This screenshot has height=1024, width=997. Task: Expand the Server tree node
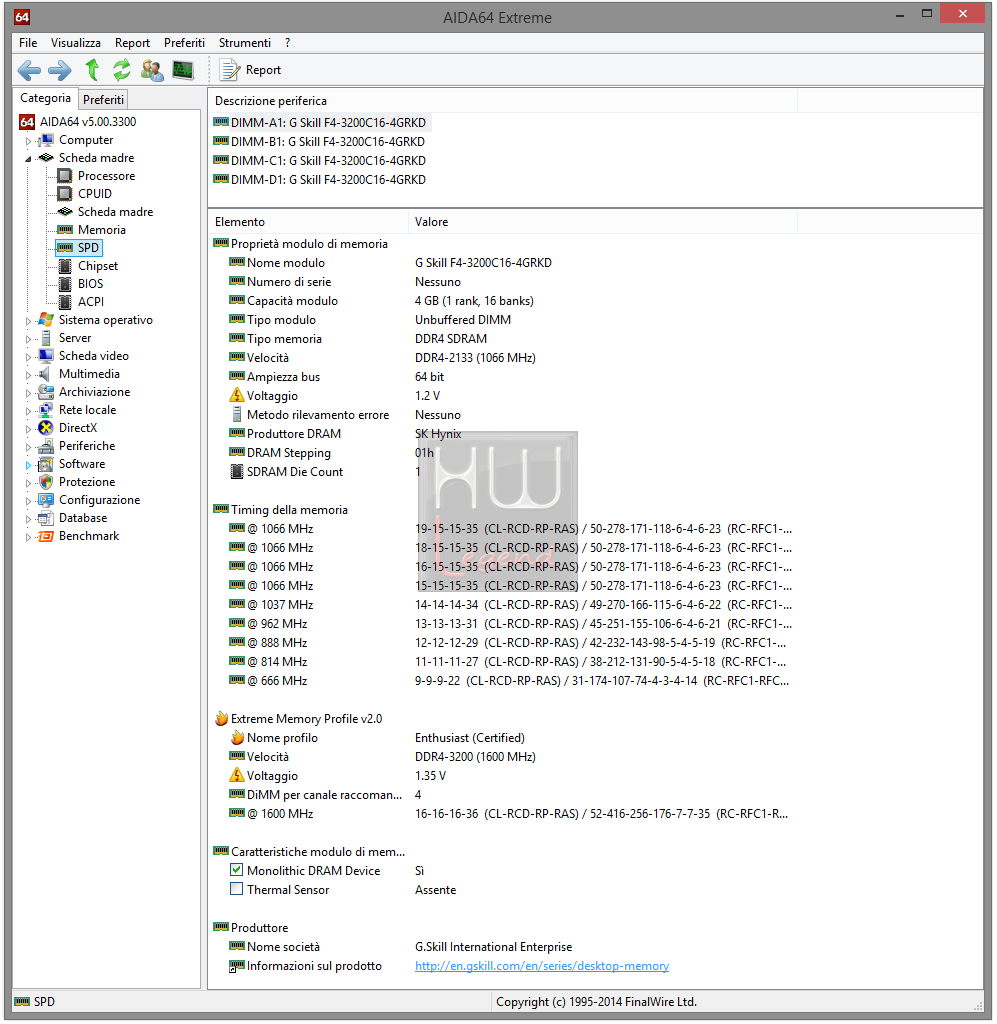[x=28, y=339]
